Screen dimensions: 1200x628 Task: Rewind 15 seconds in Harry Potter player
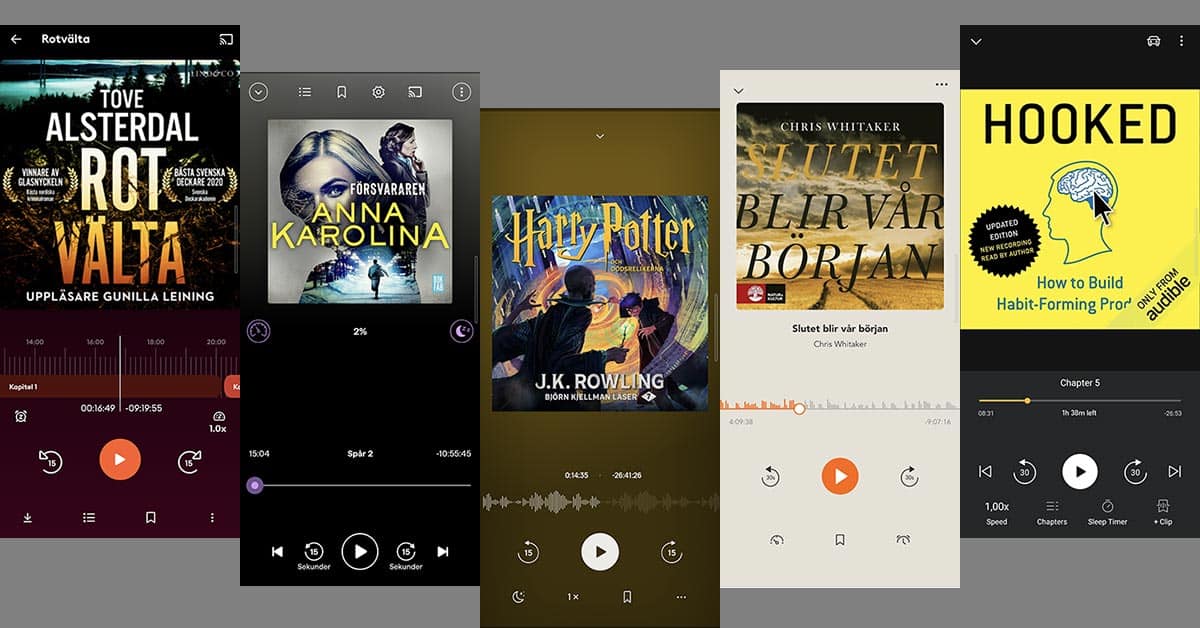click(529, 551)
